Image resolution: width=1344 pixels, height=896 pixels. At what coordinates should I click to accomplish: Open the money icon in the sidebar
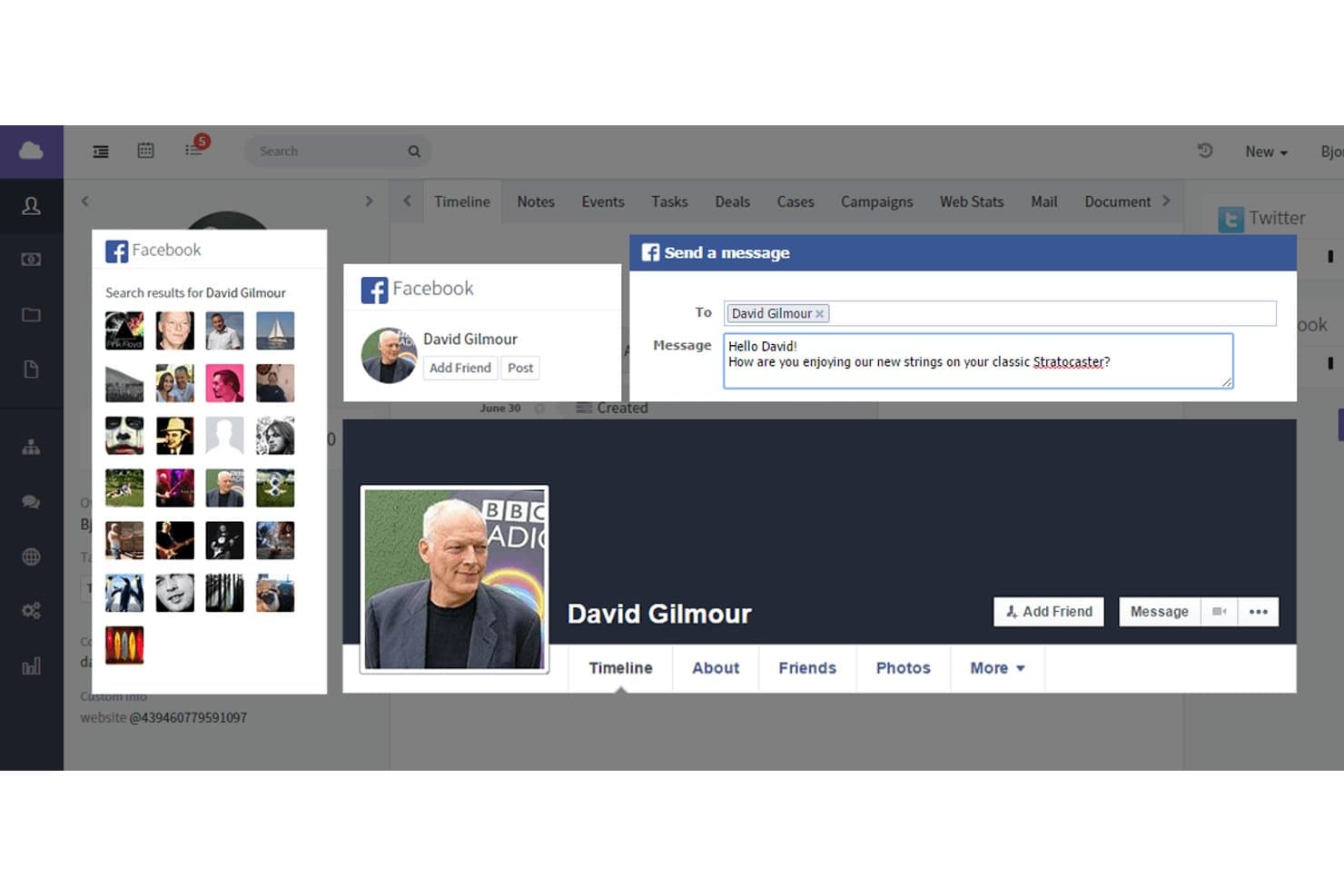[x=31, y=260]
